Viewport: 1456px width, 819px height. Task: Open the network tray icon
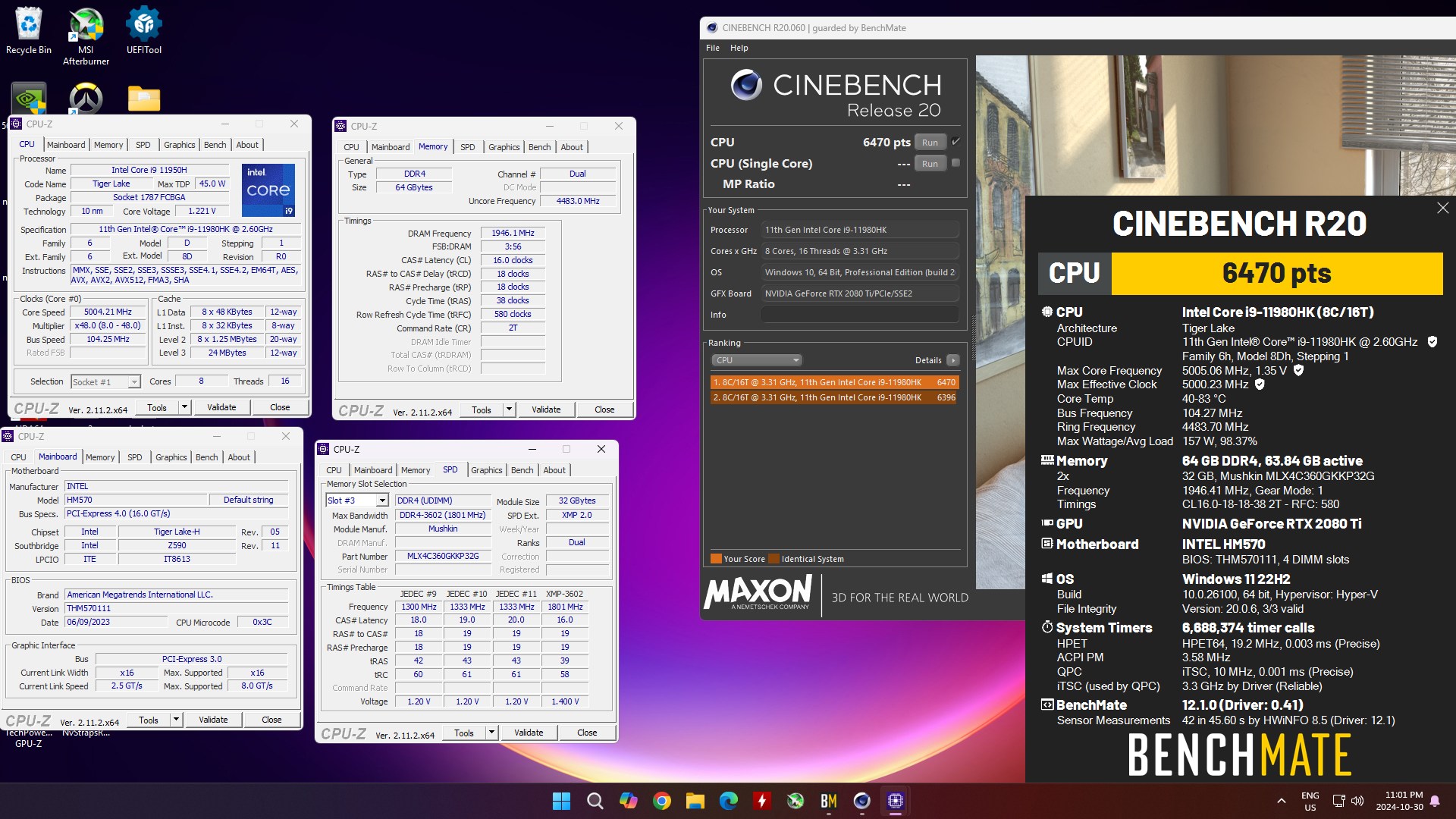click(1339, 801)
